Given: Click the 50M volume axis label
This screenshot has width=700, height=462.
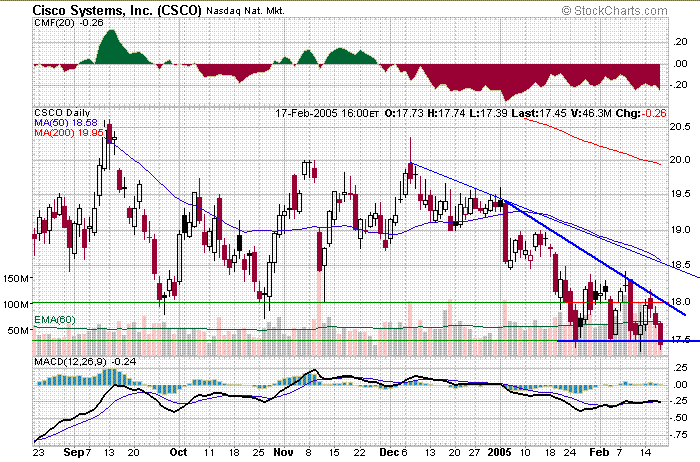Looking at the screenshot, I should [x=19, y=331].
